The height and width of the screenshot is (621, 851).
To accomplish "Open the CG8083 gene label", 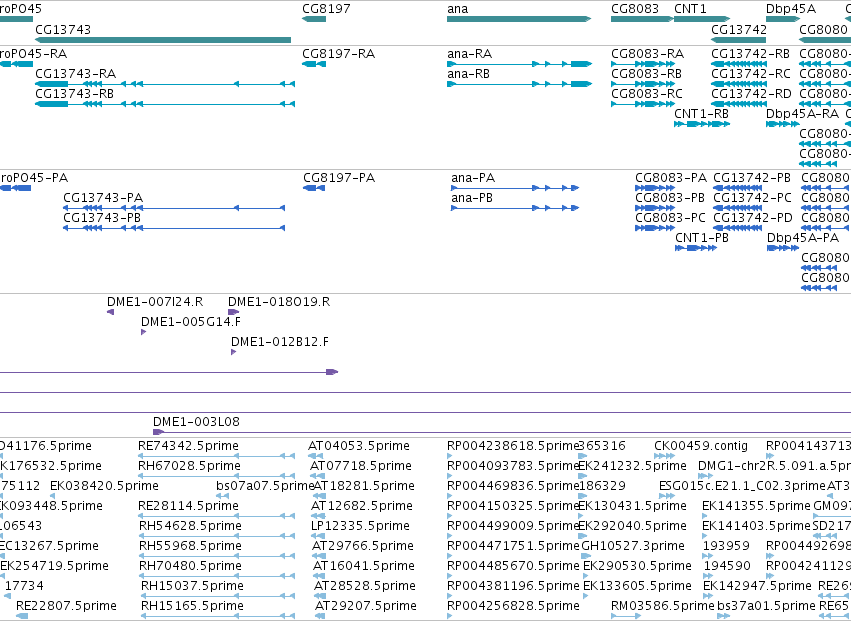I will [635, 9].
